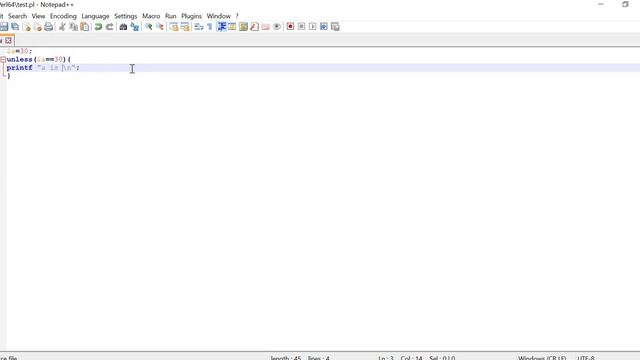Click the green Undo arrow icon
This screenshot has height=360, width=640.
(x=98, y=27)
